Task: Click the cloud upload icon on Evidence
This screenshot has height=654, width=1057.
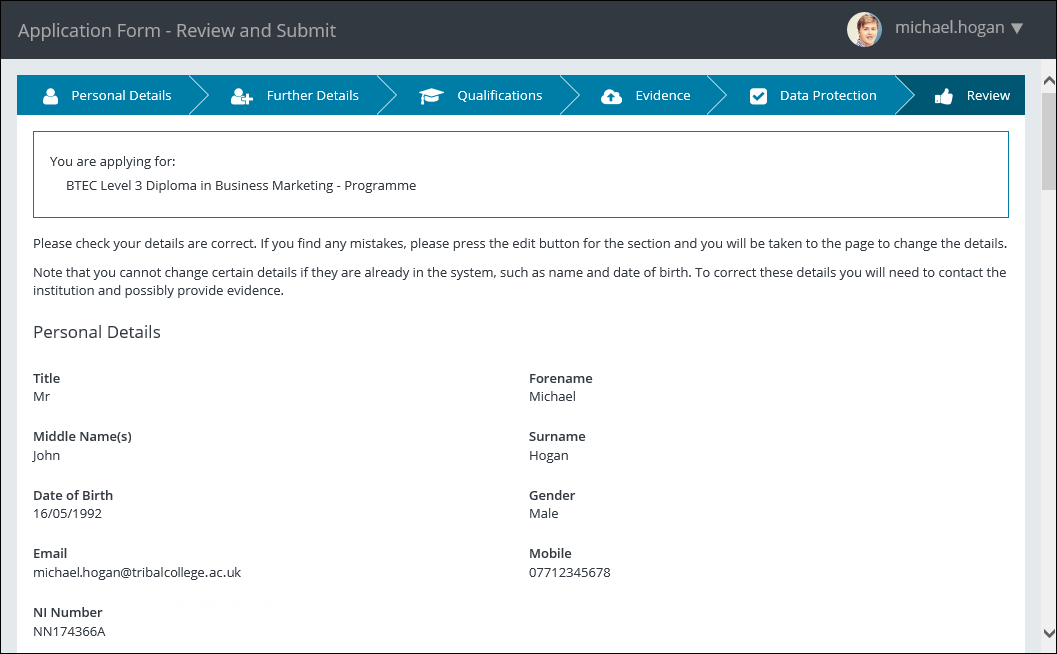Action: click(611, 95)
